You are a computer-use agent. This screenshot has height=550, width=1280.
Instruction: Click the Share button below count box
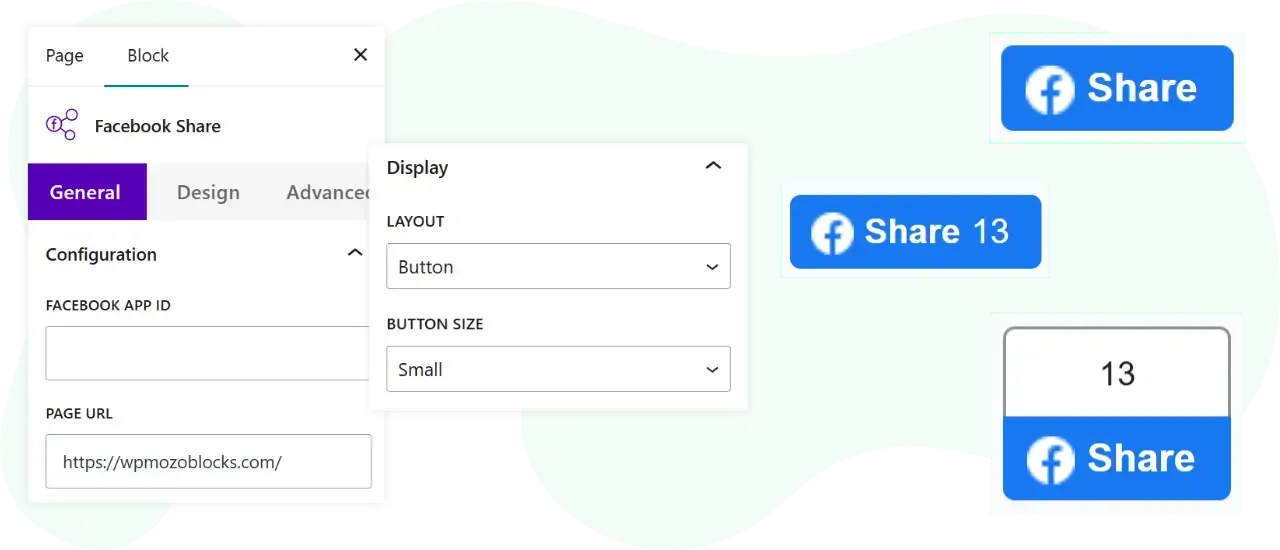point(1117,458)
